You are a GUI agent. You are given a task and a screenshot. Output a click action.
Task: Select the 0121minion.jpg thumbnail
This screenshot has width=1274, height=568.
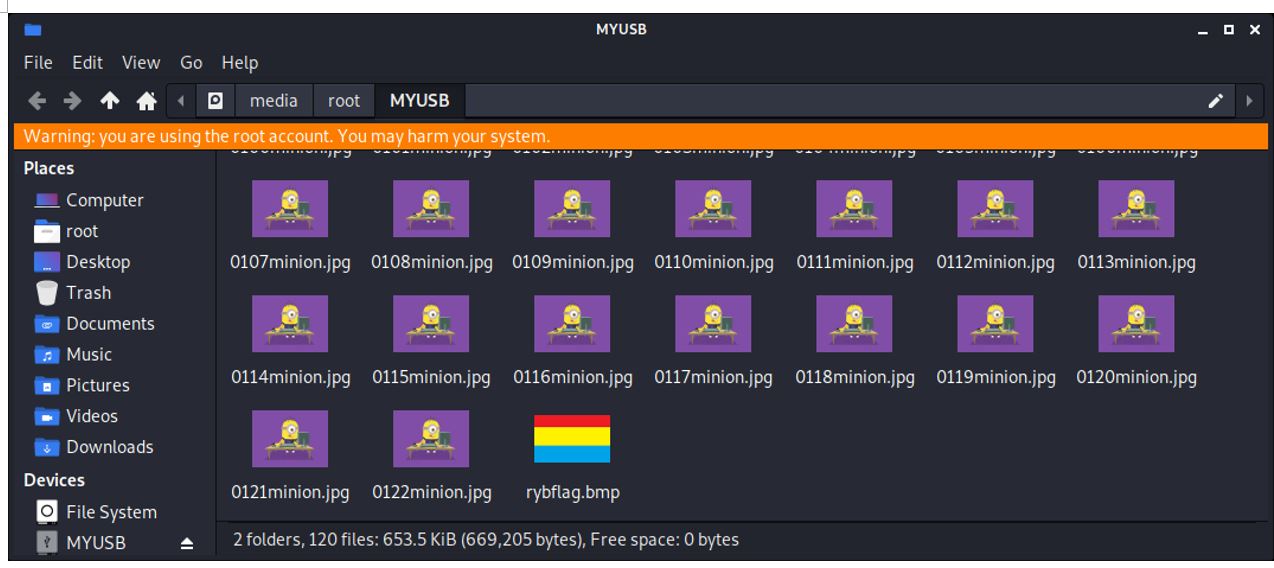(290, 438)
